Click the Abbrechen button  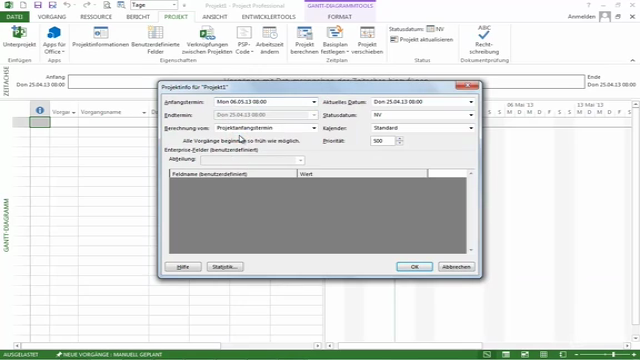coord(456,267)
